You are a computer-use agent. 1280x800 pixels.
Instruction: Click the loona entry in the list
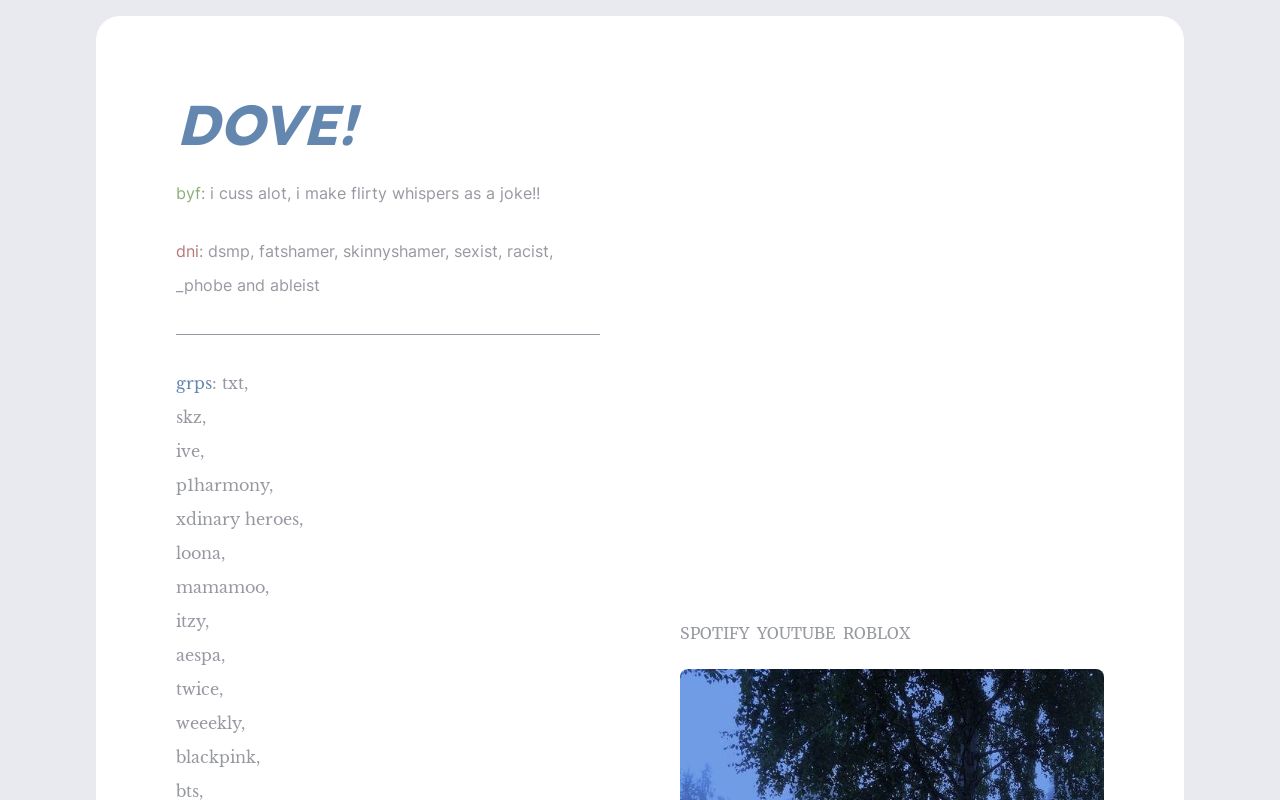(x=200, y=554)
